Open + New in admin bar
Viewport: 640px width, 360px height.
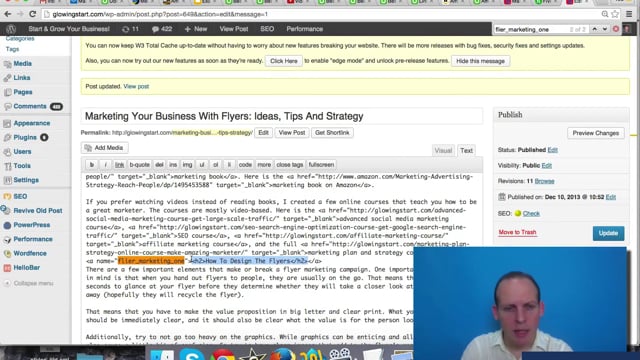[196, 29]
